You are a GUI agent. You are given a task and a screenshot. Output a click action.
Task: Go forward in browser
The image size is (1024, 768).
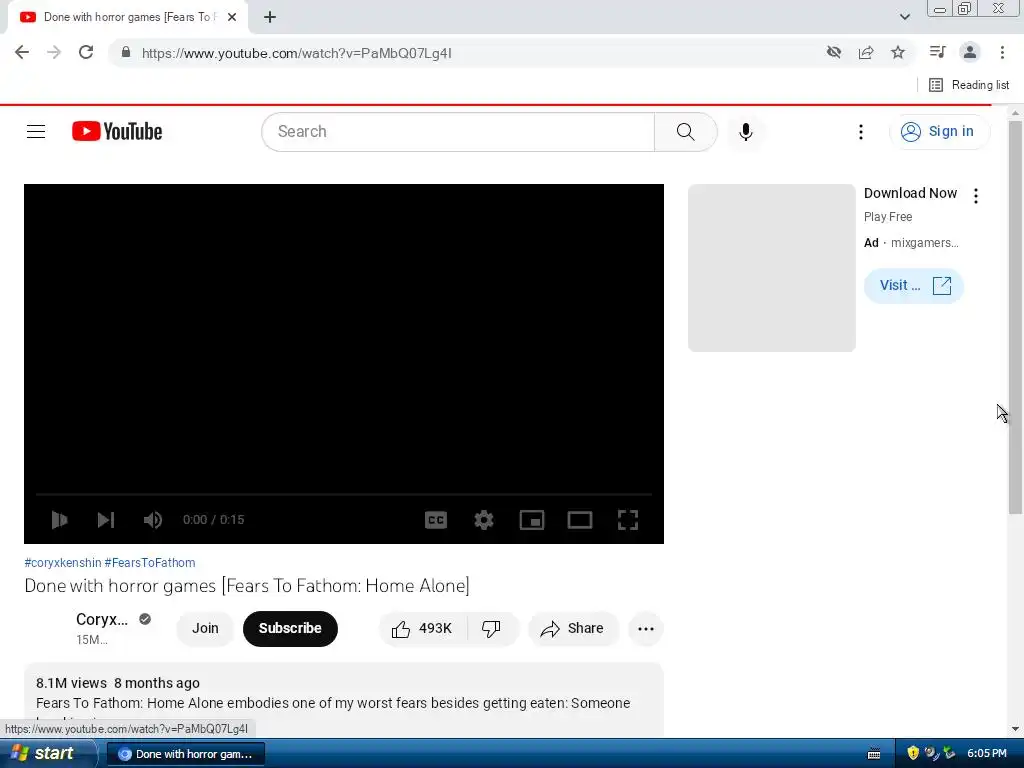tap(54, 52)
